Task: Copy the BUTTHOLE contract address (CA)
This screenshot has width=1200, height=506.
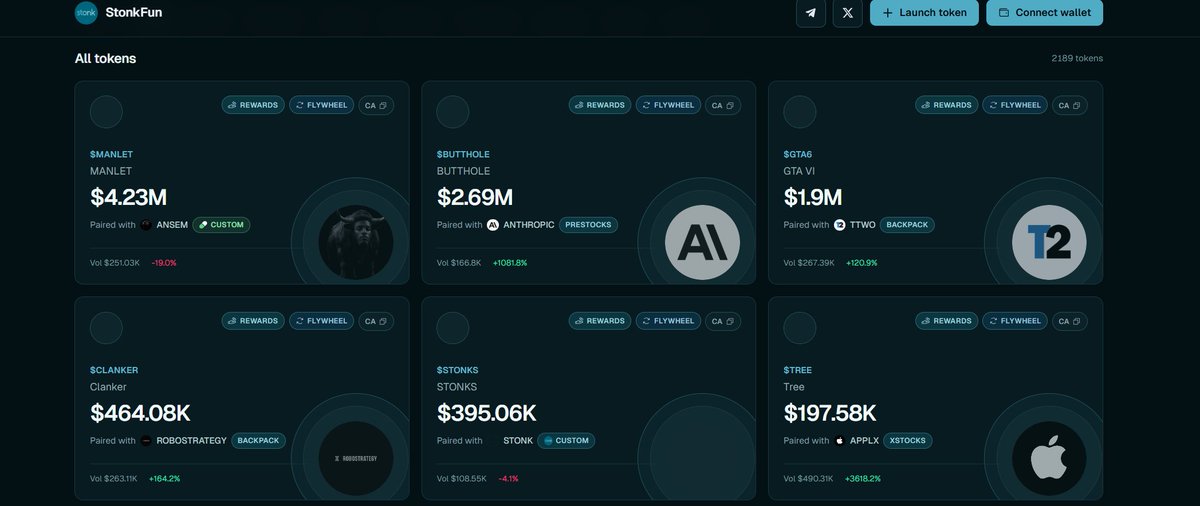Action: (x=722, y=105)
